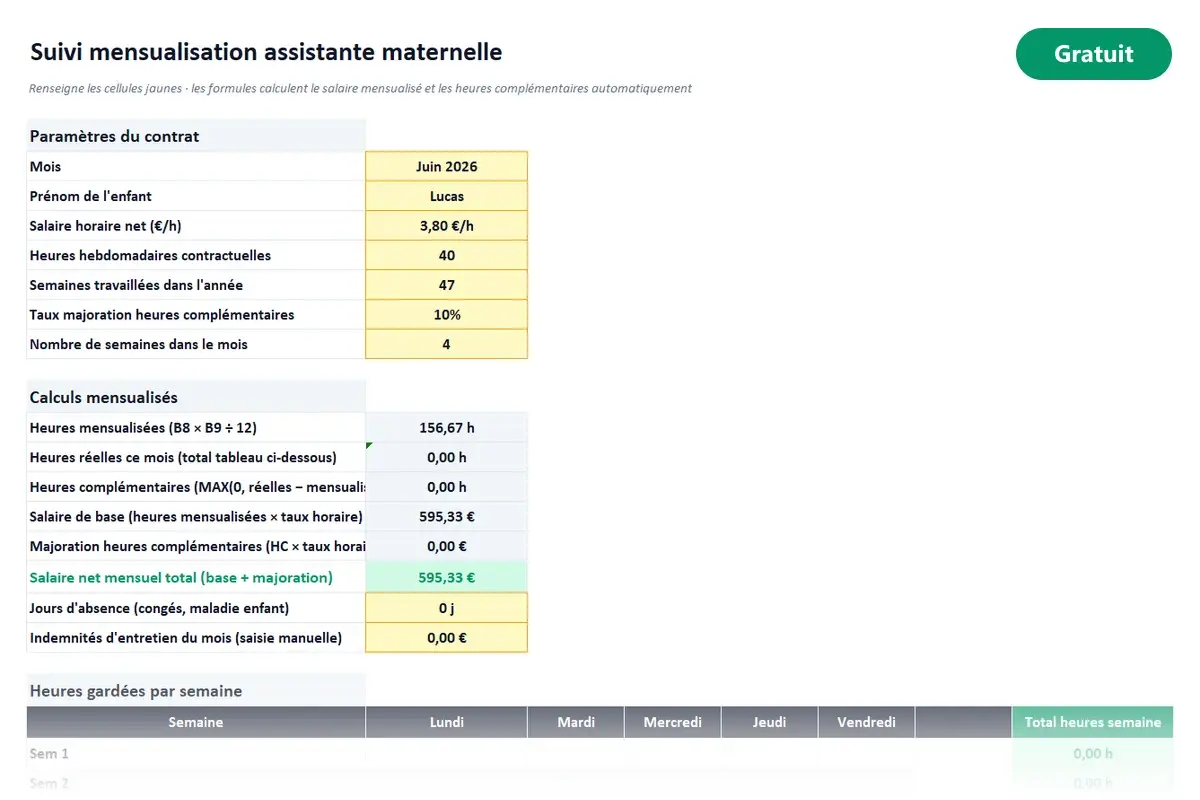The height and width of the screenshot is (800, 1200).
Task: Click the Heures gardées par semaine heading
Action: tap(136, 691)
